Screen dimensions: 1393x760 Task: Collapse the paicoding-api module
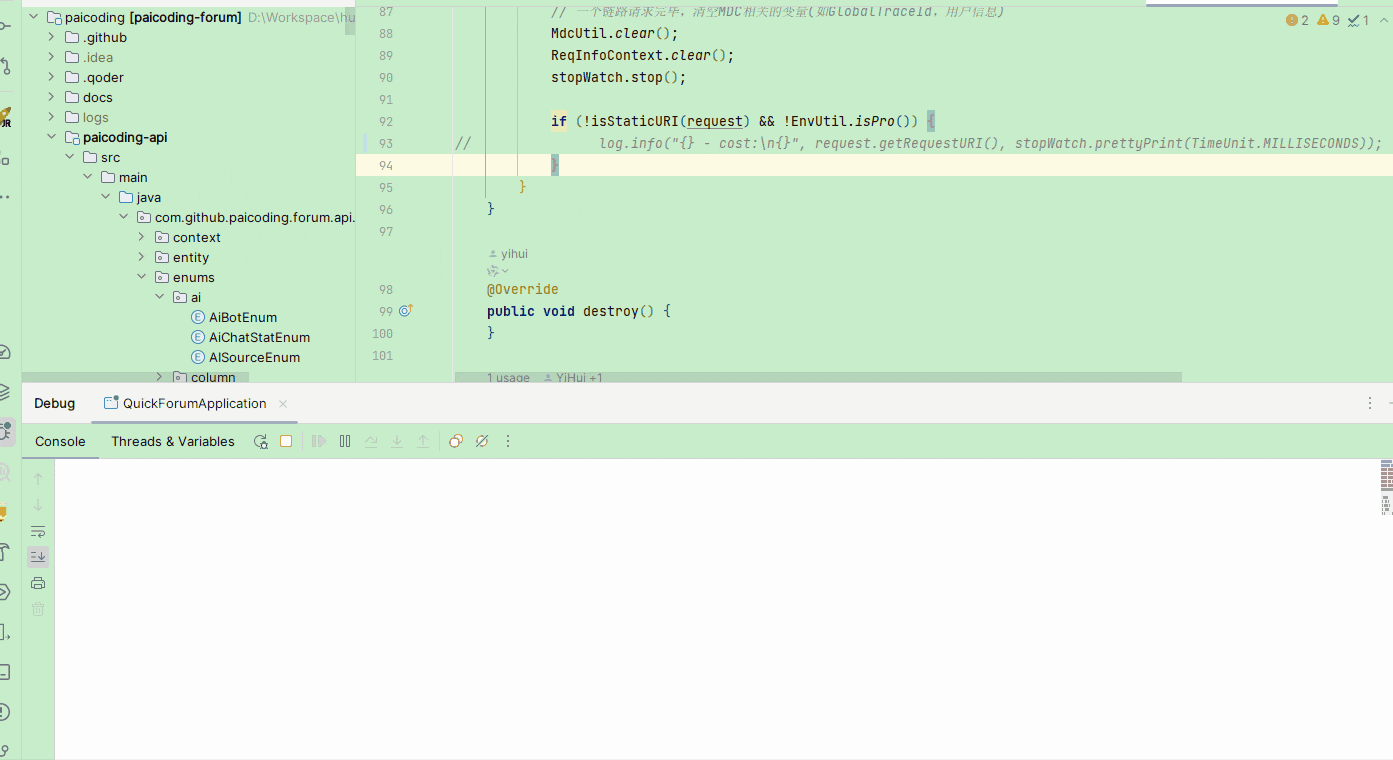point(51,137)
